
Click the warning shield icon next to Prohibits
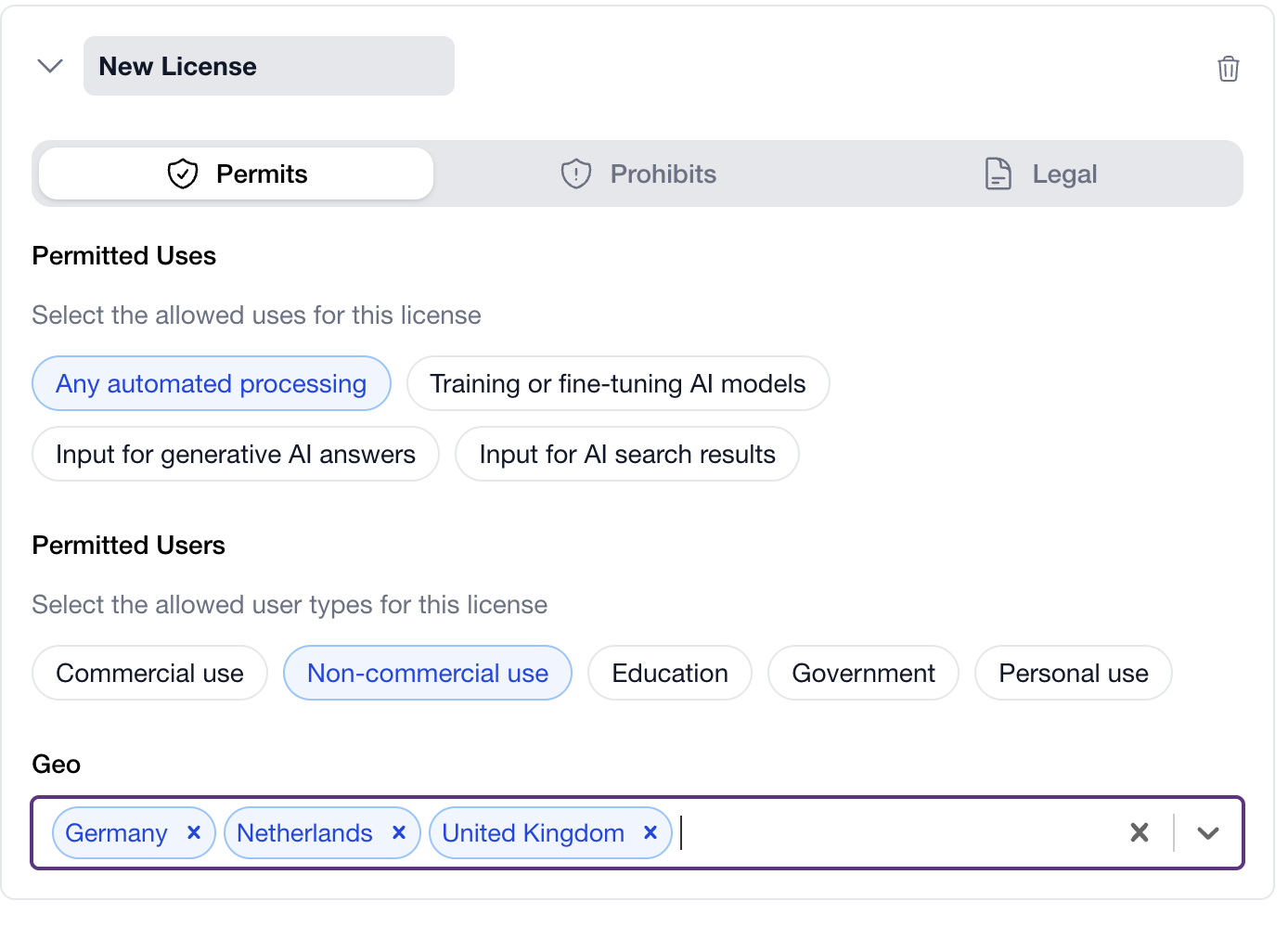575,174
